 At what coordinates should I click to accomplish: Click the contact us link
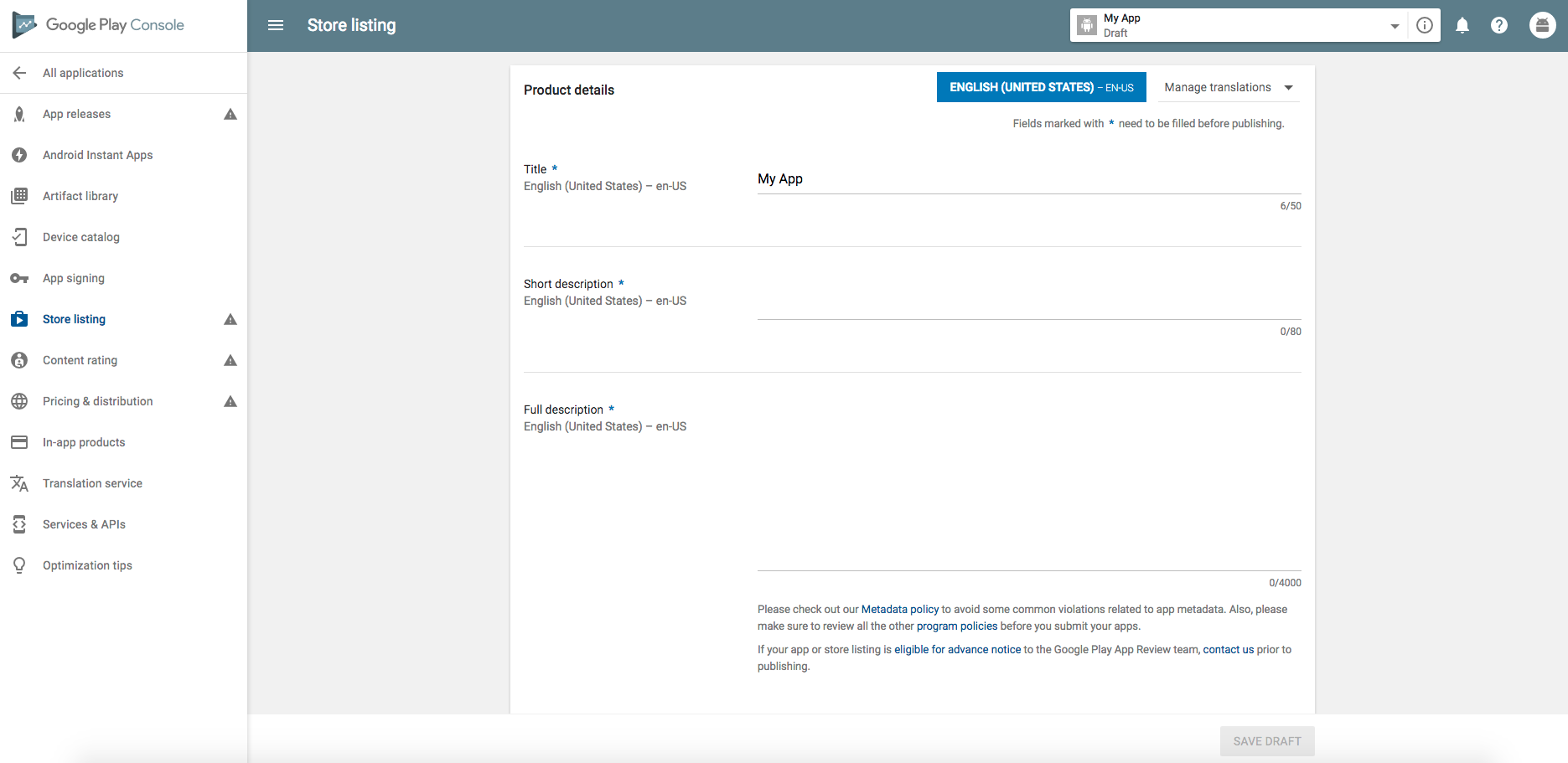pos(1228,649)
